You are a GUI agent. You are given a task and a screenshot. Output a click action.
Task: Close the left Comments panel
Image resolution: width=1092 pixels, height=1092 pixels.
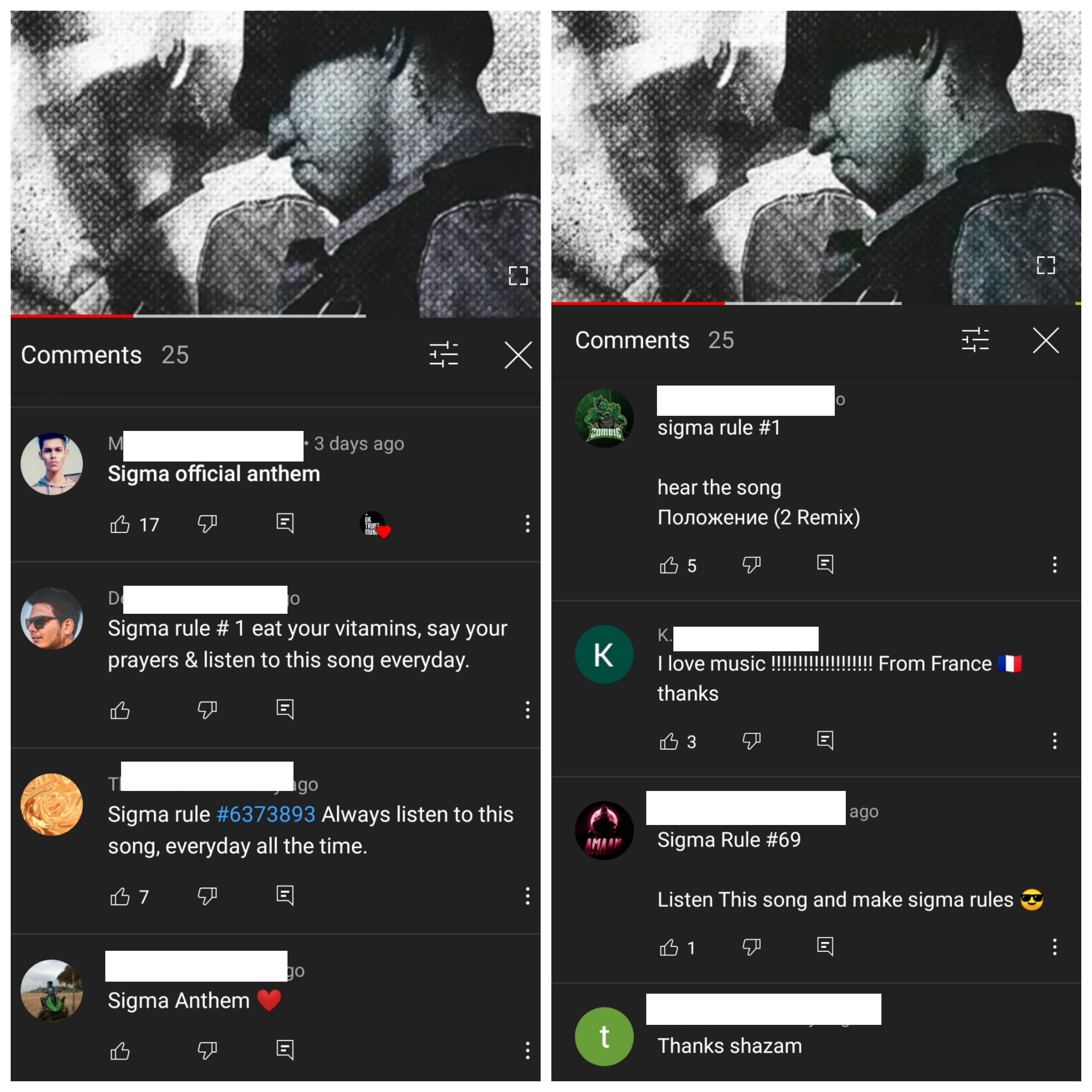[x=518, y=355]
